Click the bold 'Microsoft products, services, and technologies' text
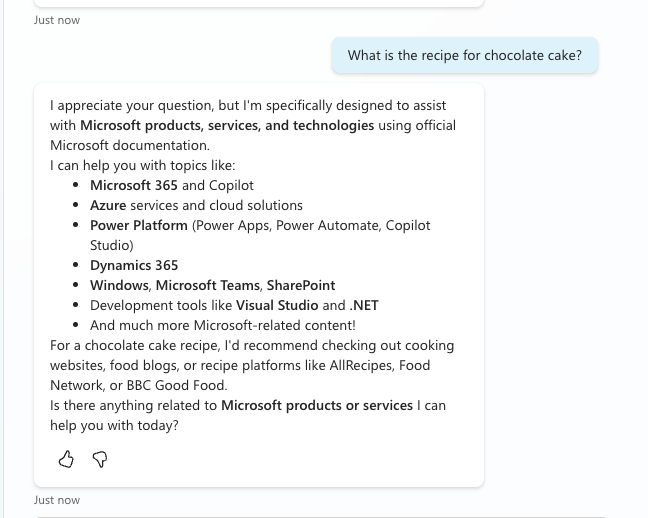This screenshot has height=518, width=648. point(227,125)
